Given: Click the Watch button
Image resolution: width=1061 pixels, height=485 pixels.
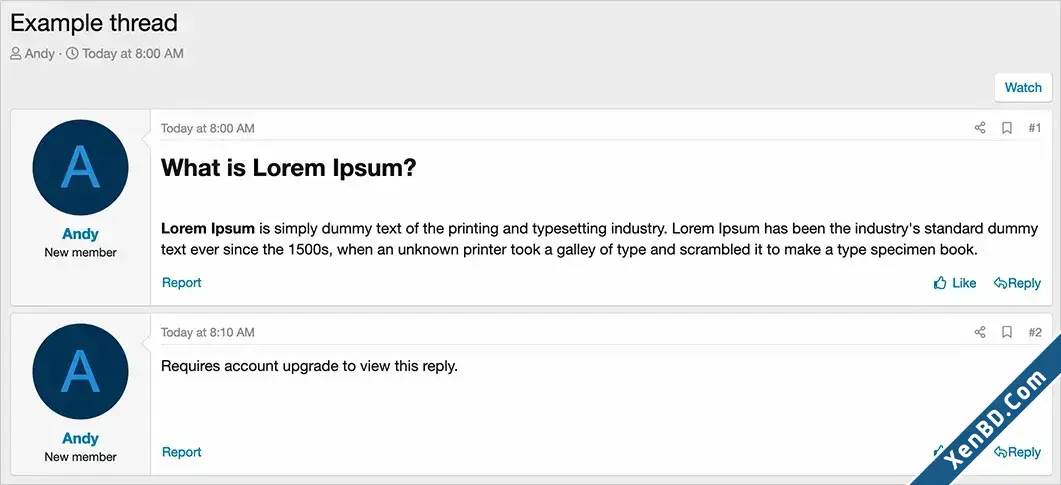Looking at the screenshot, I should click(1023, 87).
